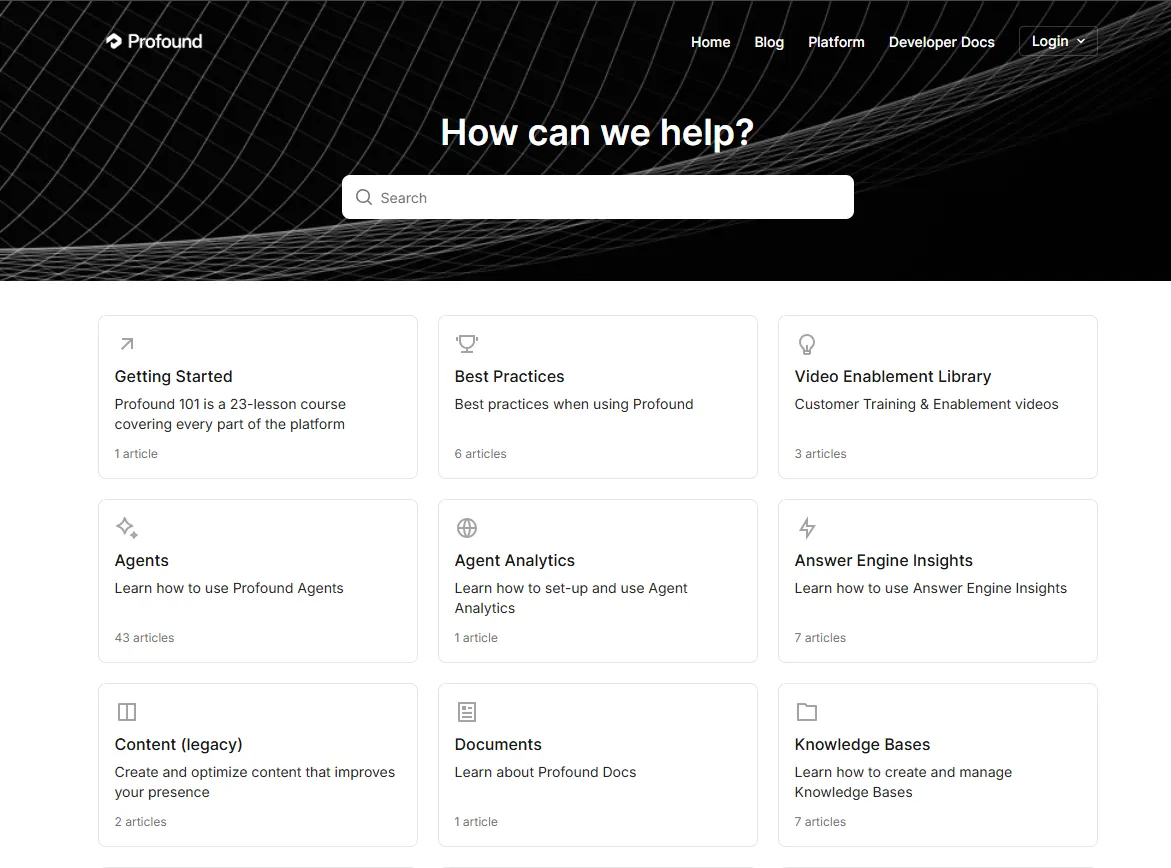The height and width of the screenshot is (868, 1171).
Task: Click 'Learn about Profound Docs' text
Action: (545, 772)
